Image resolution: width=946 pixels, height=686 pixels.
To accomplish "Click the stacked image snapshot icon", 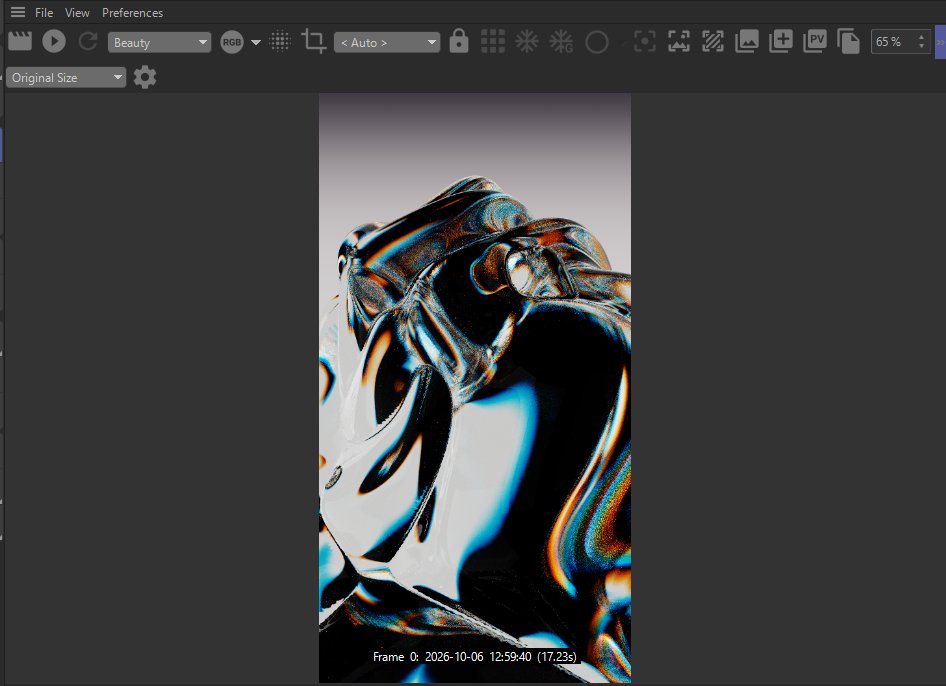I will tap(747, 42).
